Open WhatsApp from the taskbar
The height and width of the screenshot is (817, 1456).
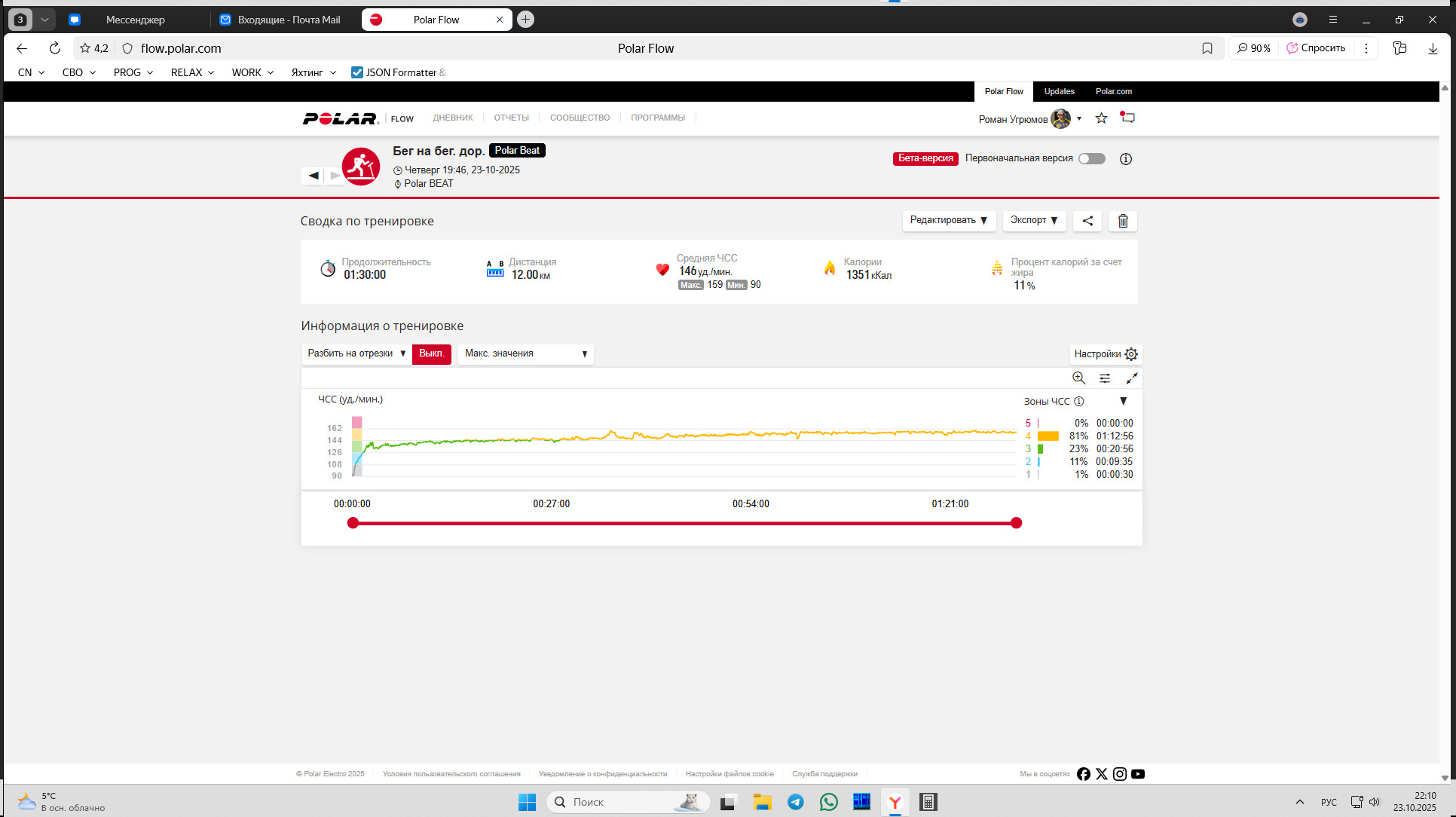[829, 802]
